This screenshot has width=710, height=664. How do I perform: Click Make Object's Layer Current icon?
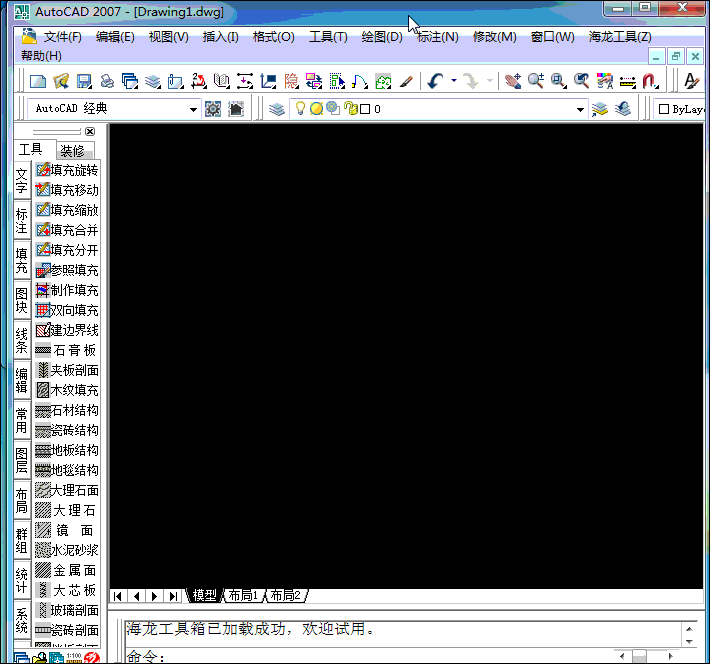point(600,109)
